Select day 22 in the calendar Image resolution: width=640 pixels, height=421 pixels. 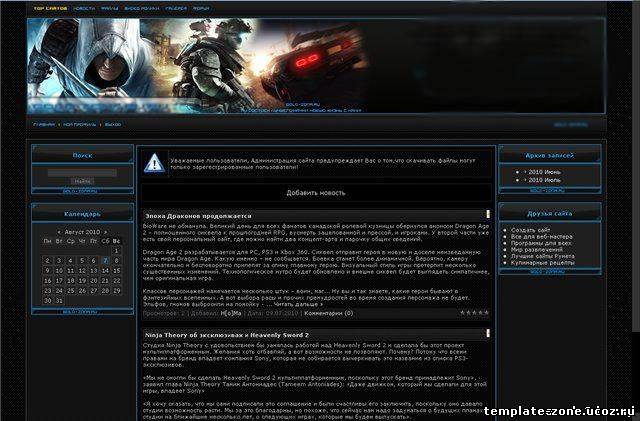tap(116, 281)
